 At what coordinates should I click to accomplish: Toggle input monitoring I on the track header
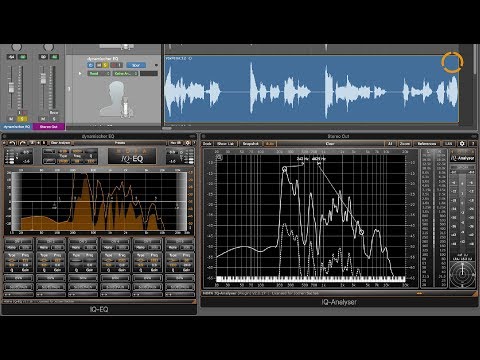click(x=119, y=65)
